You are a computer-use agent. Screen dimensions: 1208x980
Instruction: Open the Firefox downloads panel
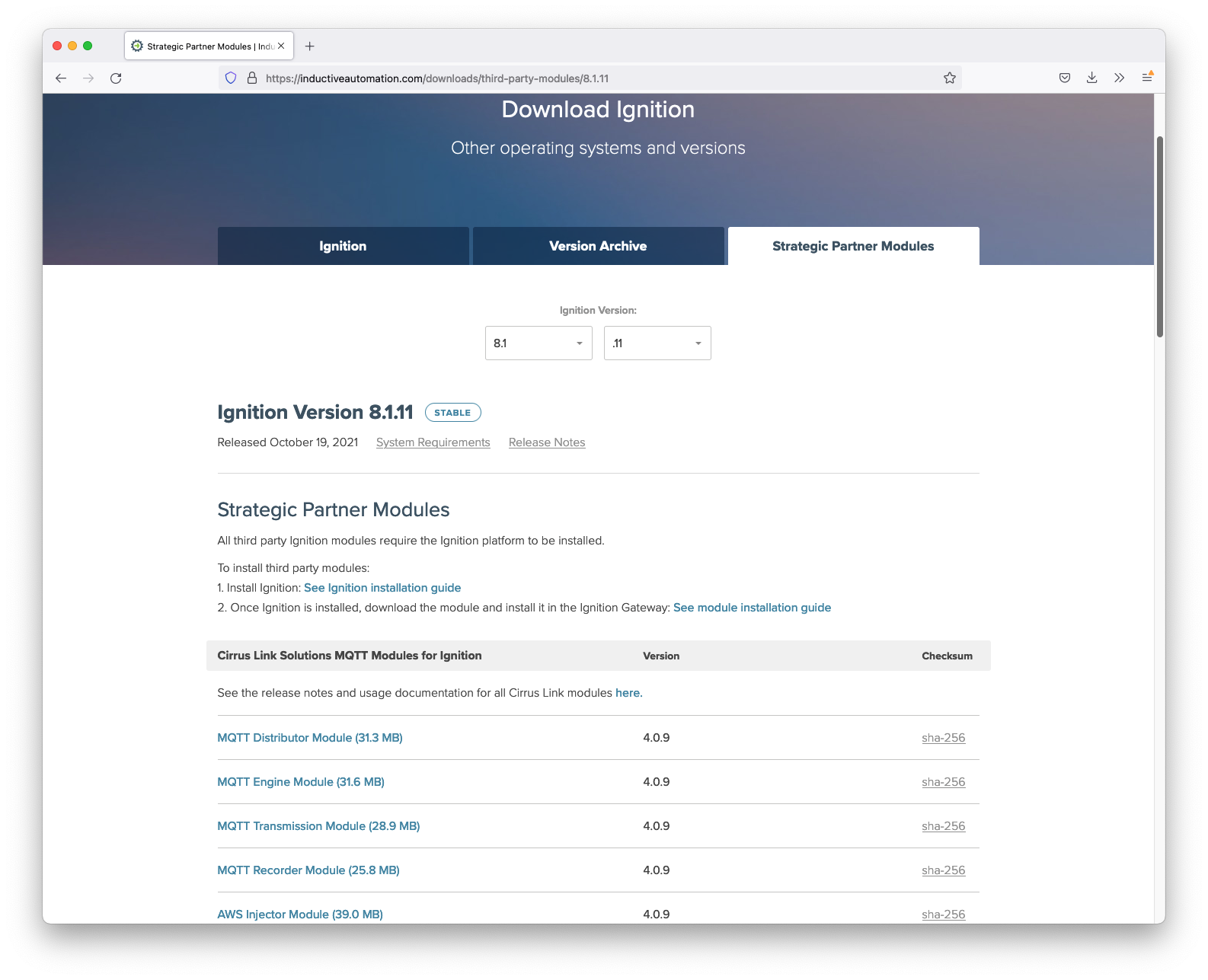tap(1091, 78)
